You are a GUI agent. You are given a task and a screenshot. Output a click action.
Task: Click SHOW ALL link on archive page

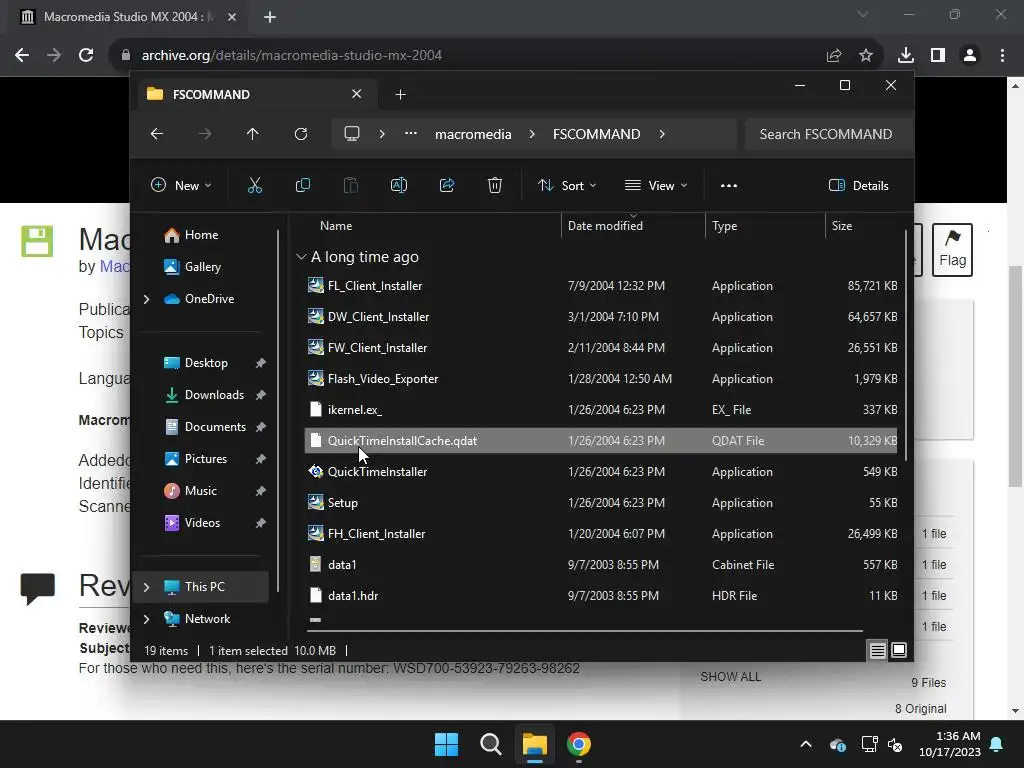click(730, 677)
